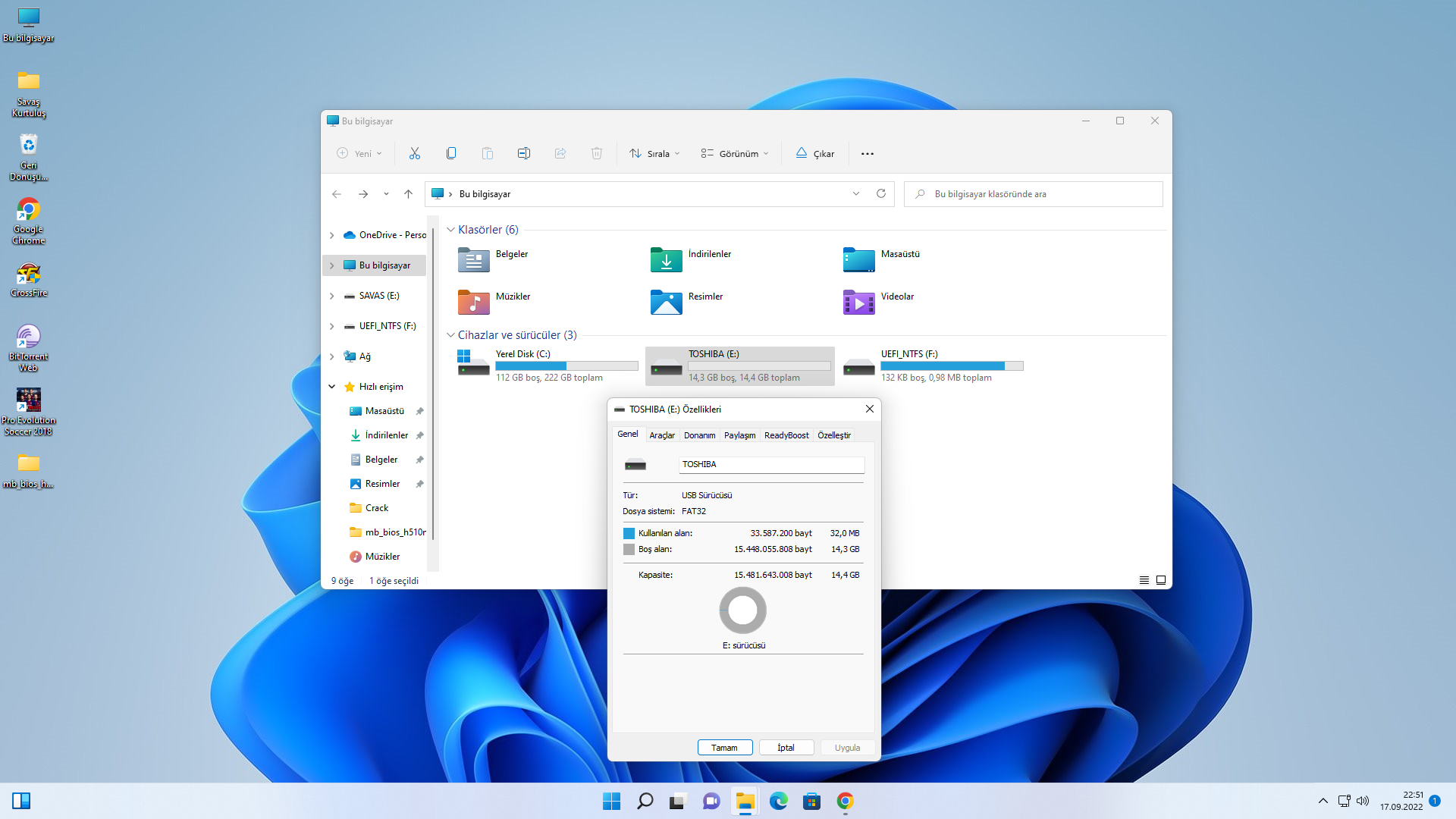Viewport: 1456px width, 819px height.
Task: Select the Belgeler folder icon
Action: [474, 259]
